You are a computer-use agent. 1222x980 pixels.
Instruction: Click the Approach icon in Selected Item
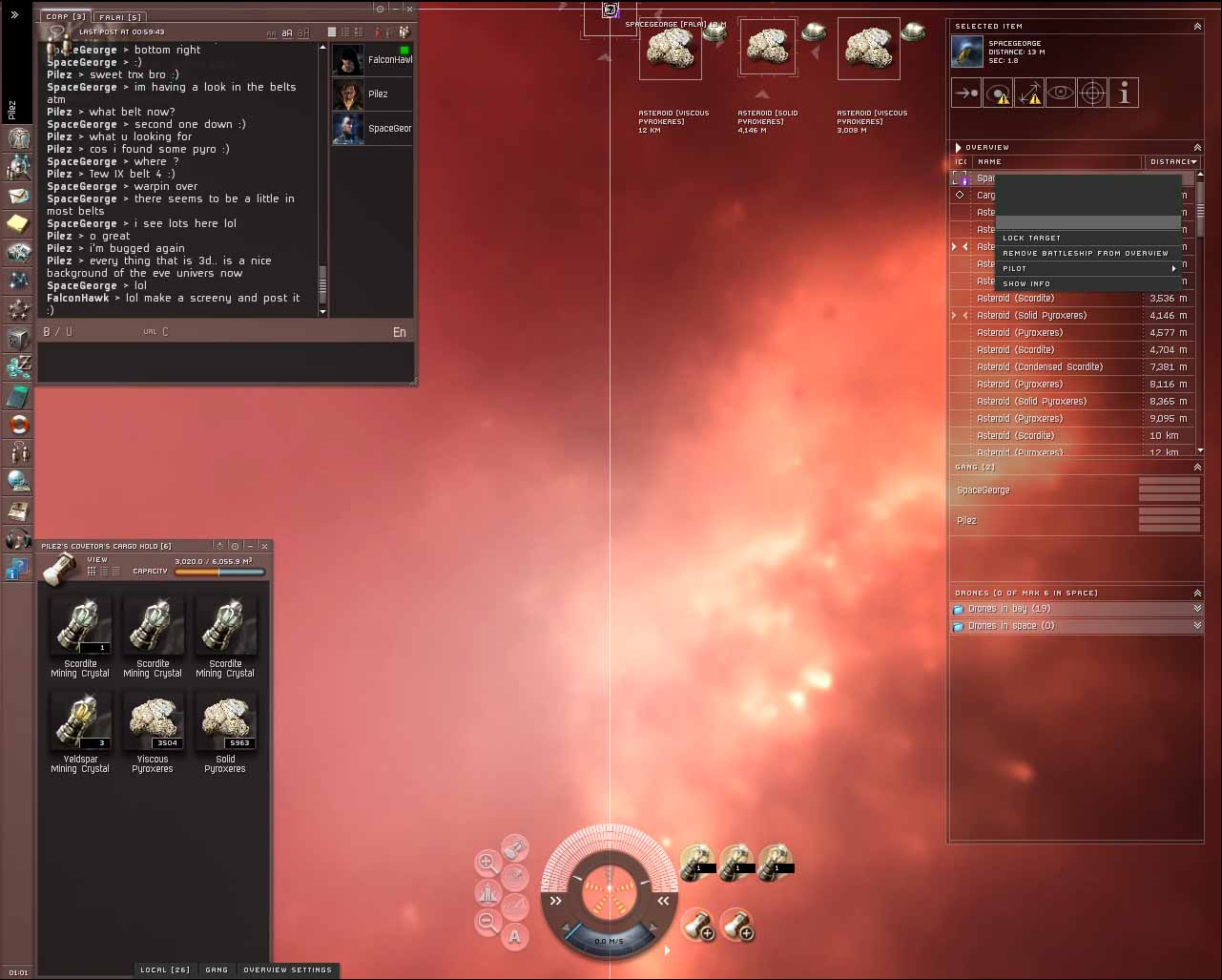(966, 93)
